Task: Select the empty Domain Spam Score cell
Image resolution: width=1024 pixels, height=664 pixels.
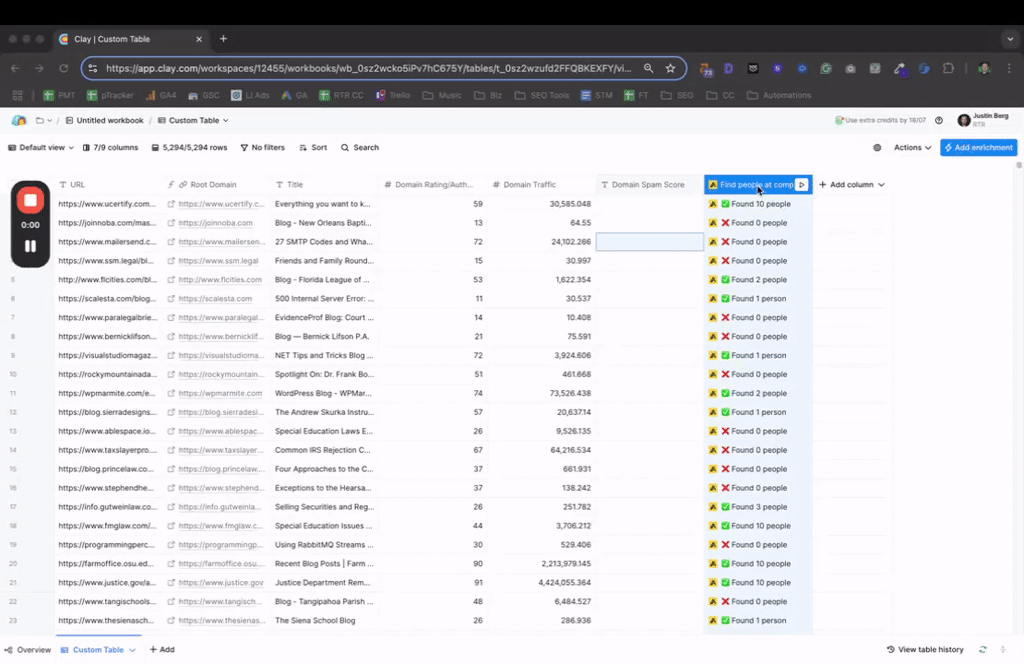Action: pos(650,242)
